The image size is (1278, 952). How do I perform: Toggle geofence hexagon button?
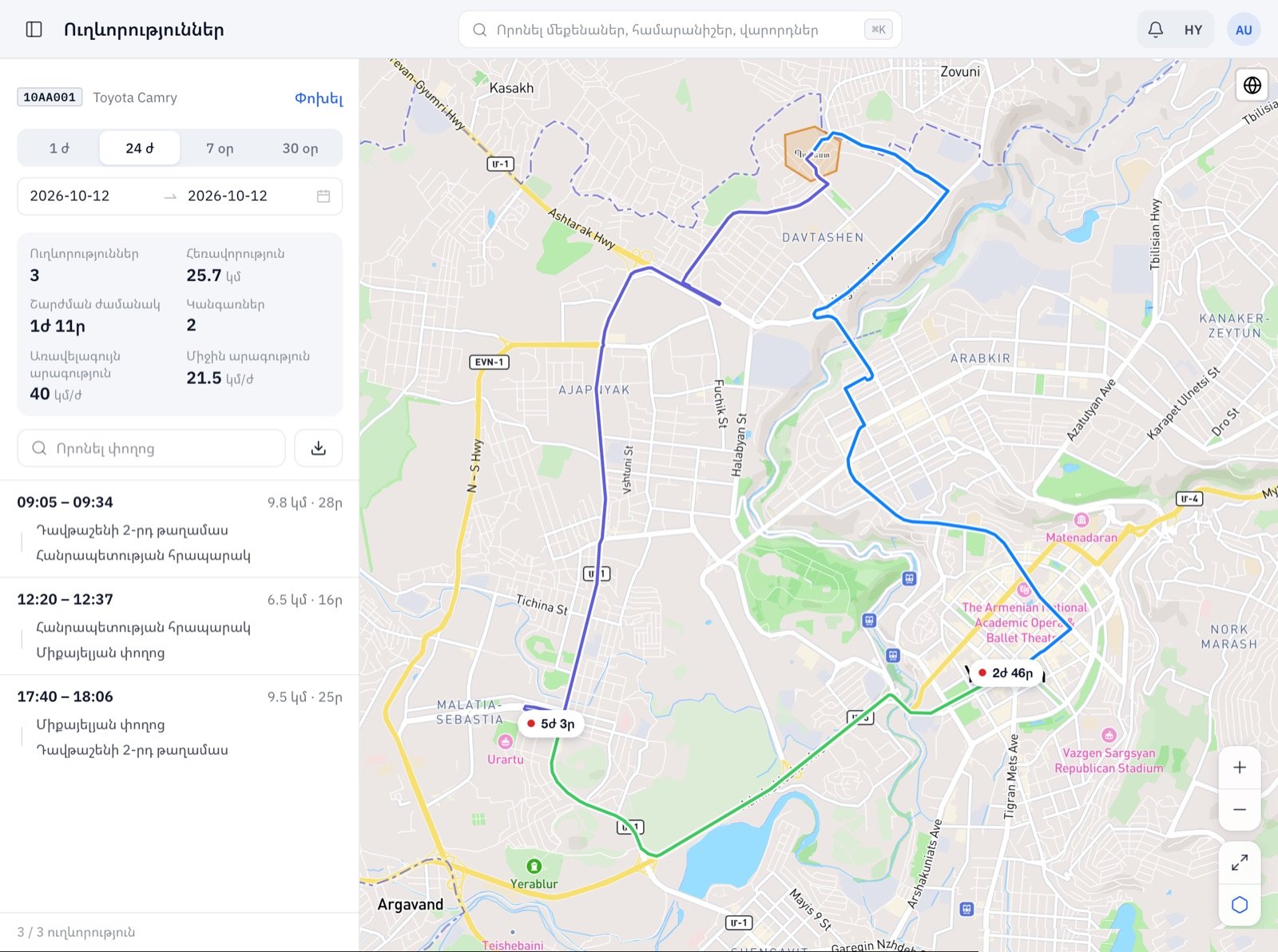(1239, 905)
